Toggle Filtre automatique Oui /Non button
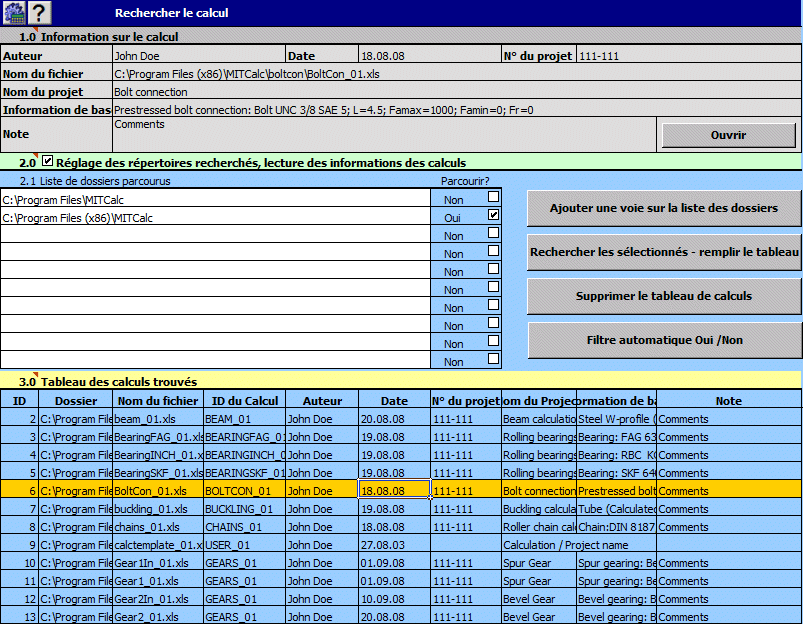Image resolution: width=803 pixels, height=624 pixels. 664,340
